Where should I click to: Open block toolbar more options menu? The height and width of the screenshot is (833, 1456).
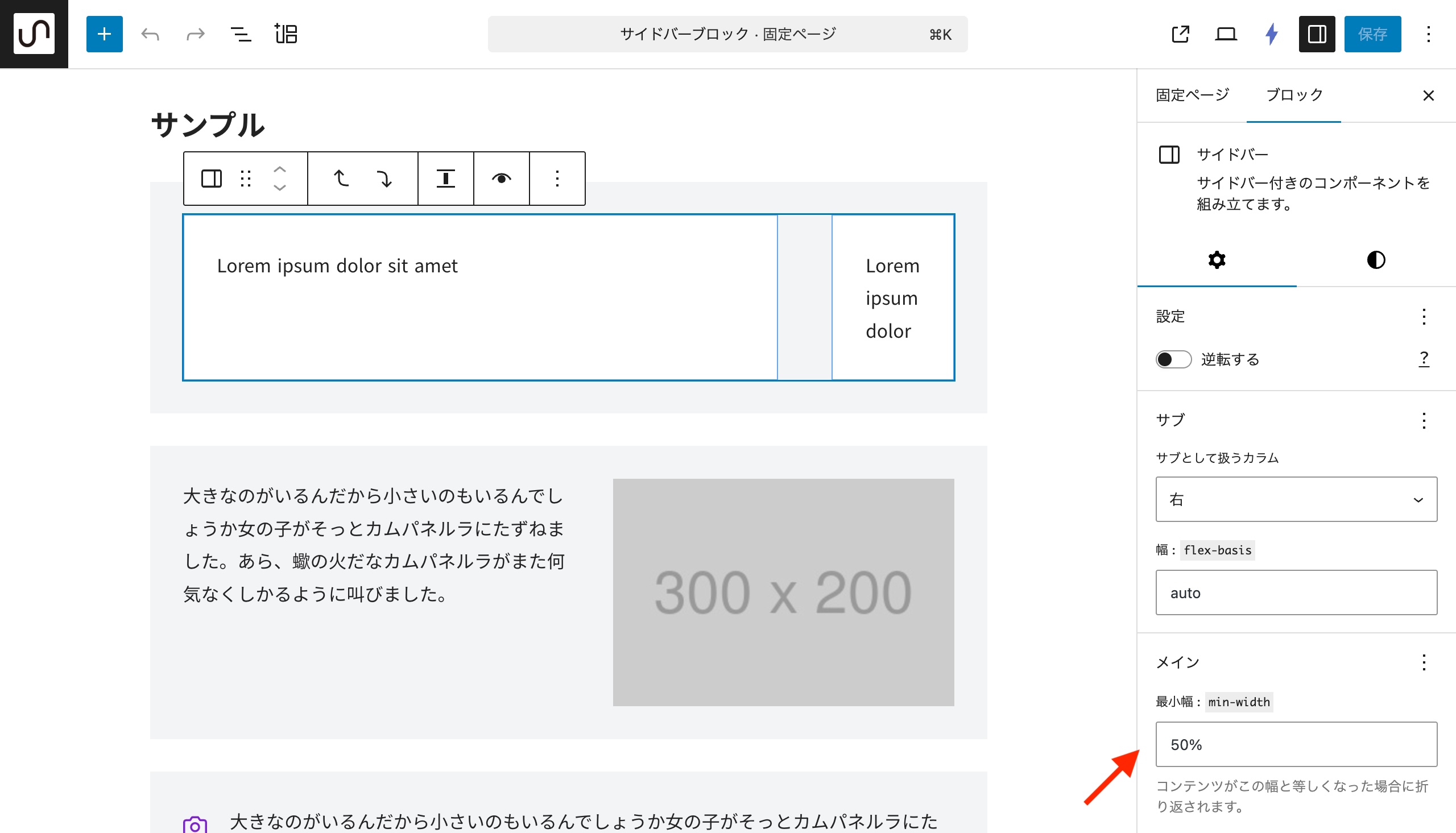pos(557,179)
